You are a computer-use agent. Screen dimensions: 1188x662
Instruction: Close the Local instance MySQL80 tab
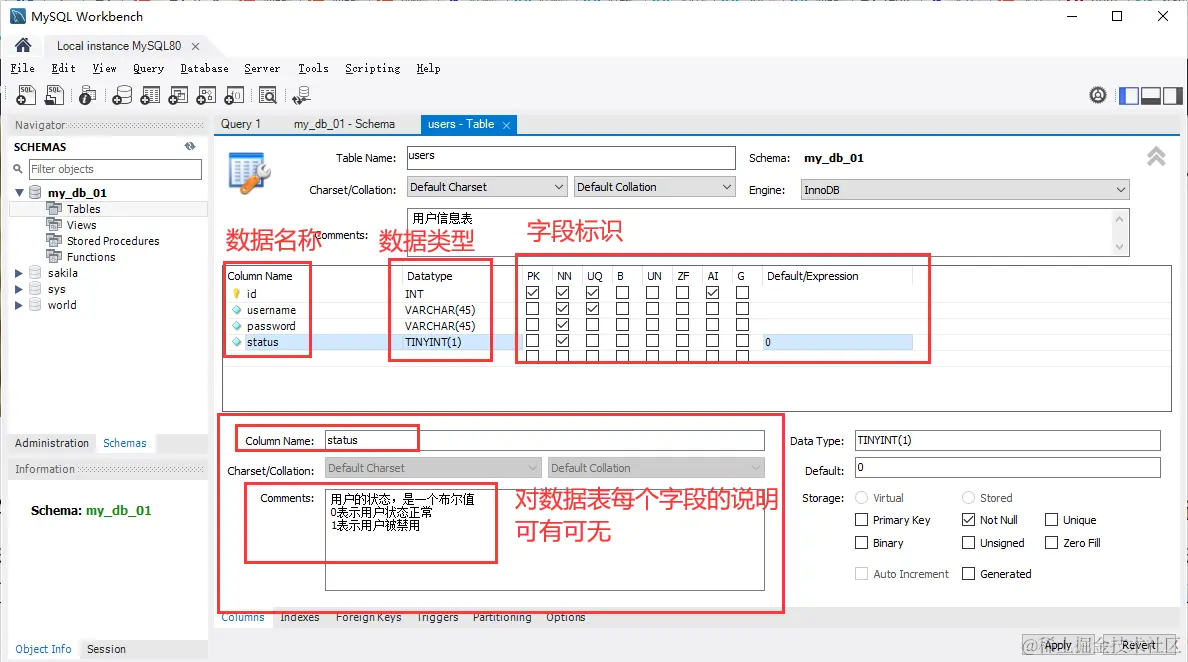195,46
